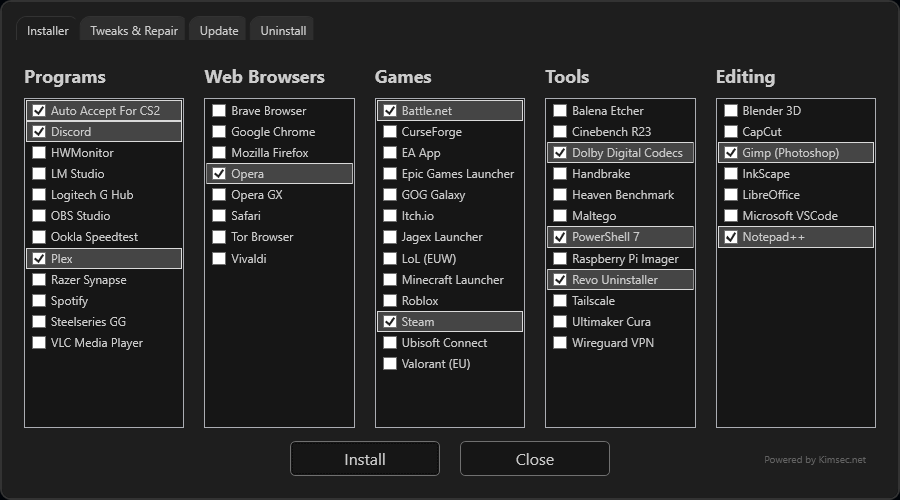
Task: Uncheck the PowerShell 7 checkbox
Action: pyautogui.click(x=560, y=237)
